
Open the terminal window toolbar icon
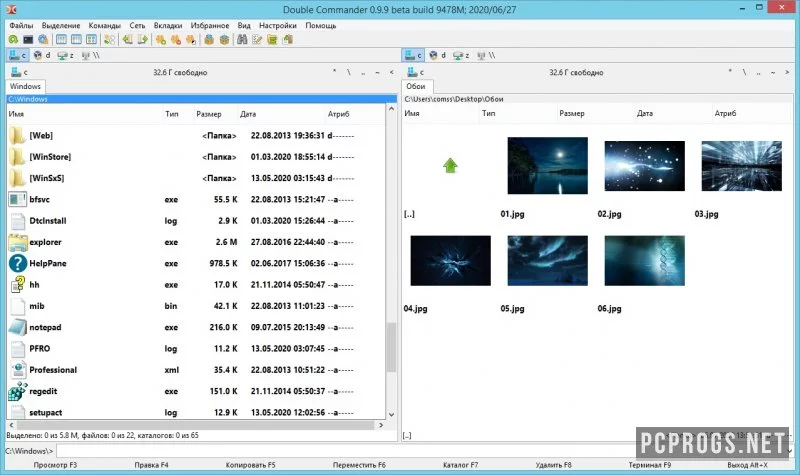(28, 39)
